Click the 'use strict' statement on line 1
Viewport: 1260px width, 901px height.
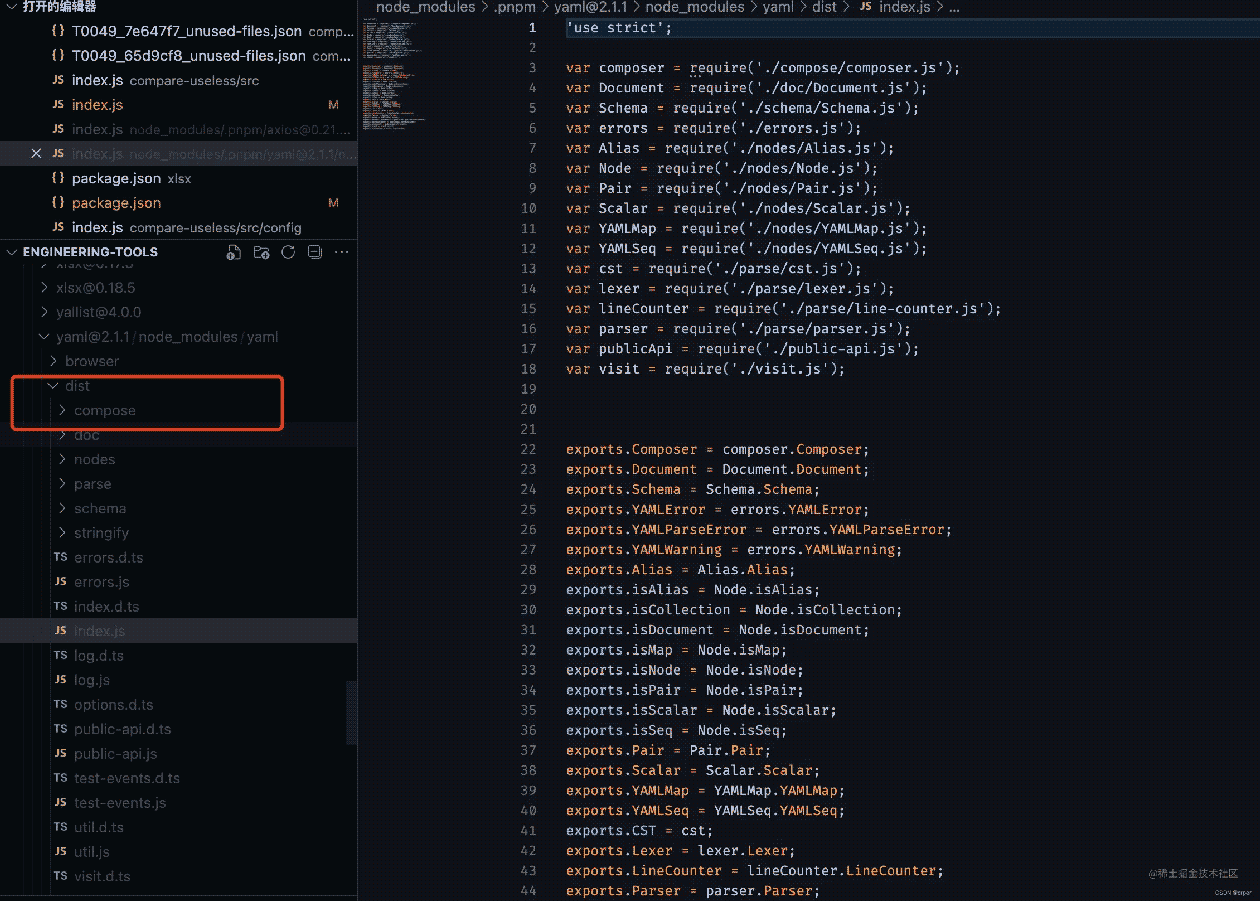tap(619, 28)
